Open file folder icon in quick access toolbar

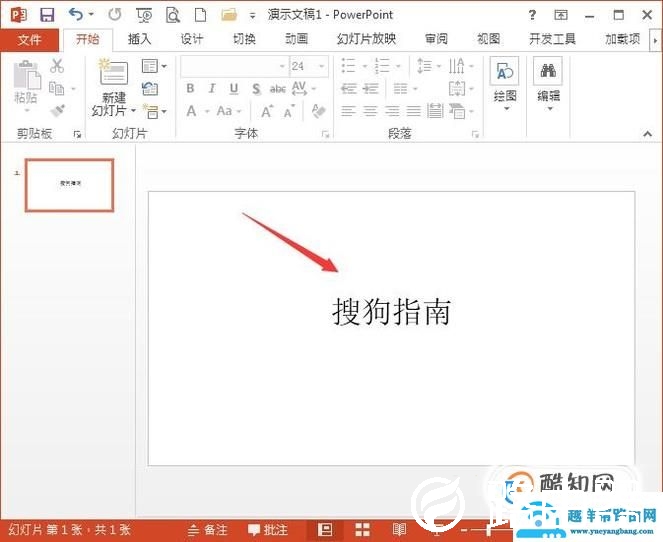[229, 15]
